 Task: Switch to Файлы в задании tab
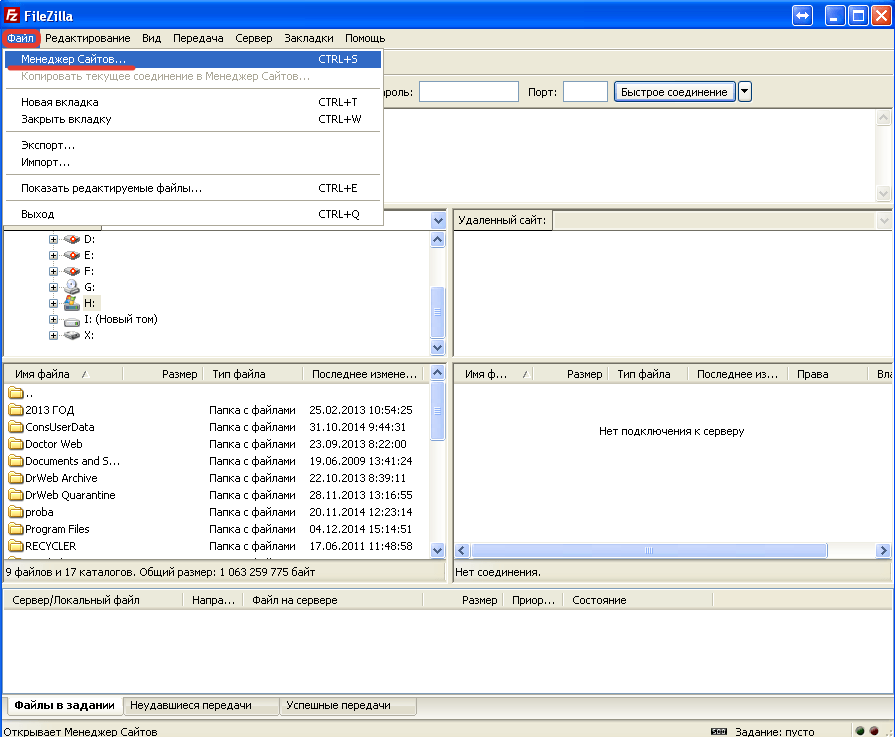pos(64,706)
